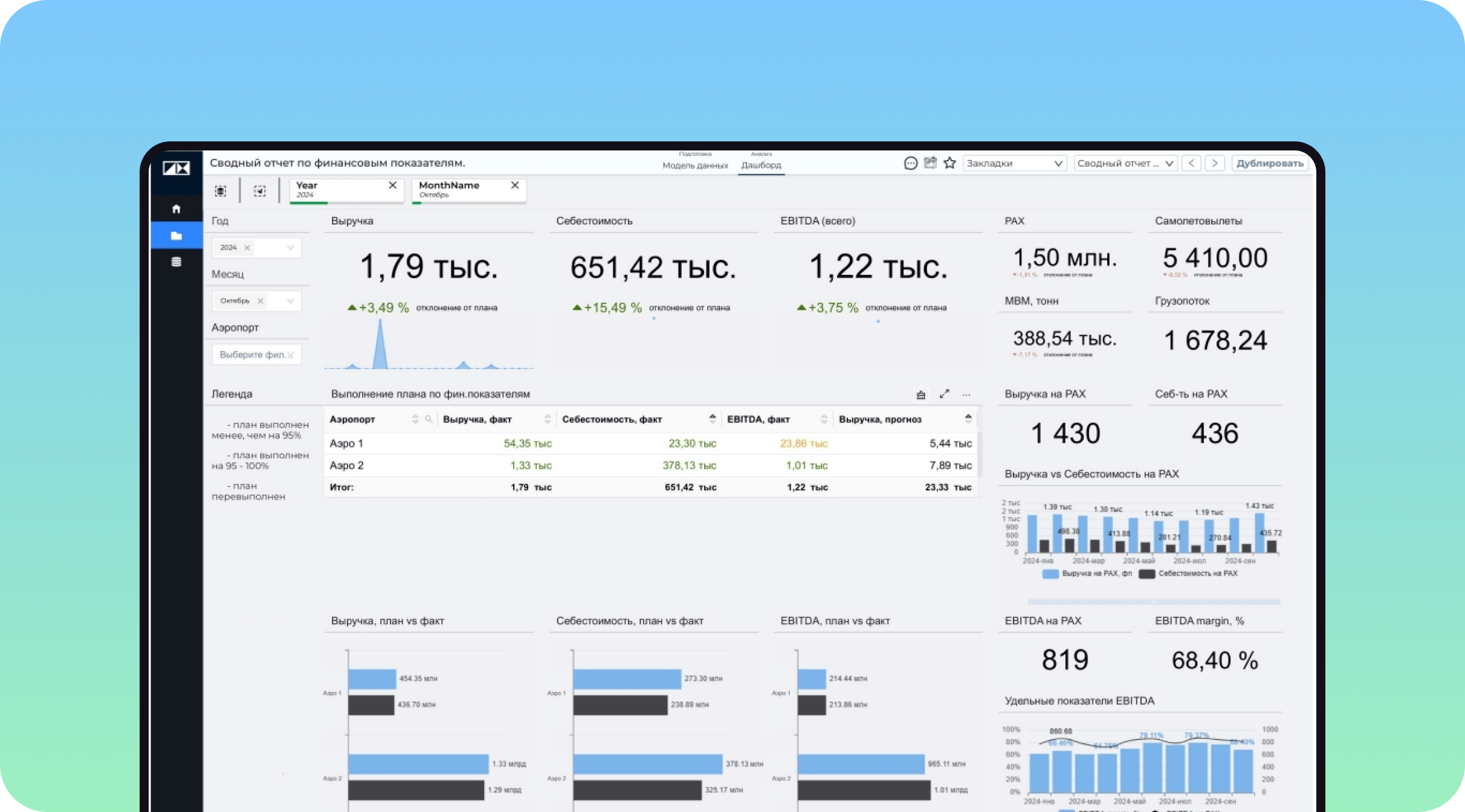This screenshot has width=1465, height=812.
Task: Go to next sheet arrow button
Action: [x=1215, y=163]
